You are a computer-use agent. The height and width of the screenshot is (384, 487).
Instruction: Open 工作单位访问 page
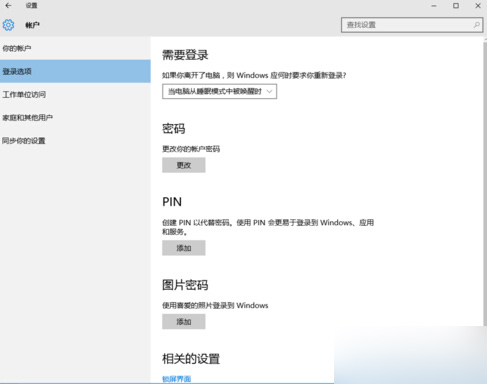24,95
